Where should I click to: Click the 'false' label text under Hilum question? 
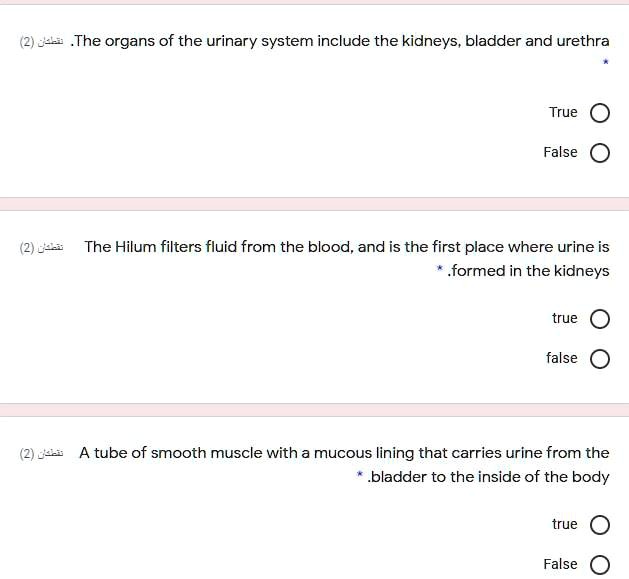(x=561, y=358)
